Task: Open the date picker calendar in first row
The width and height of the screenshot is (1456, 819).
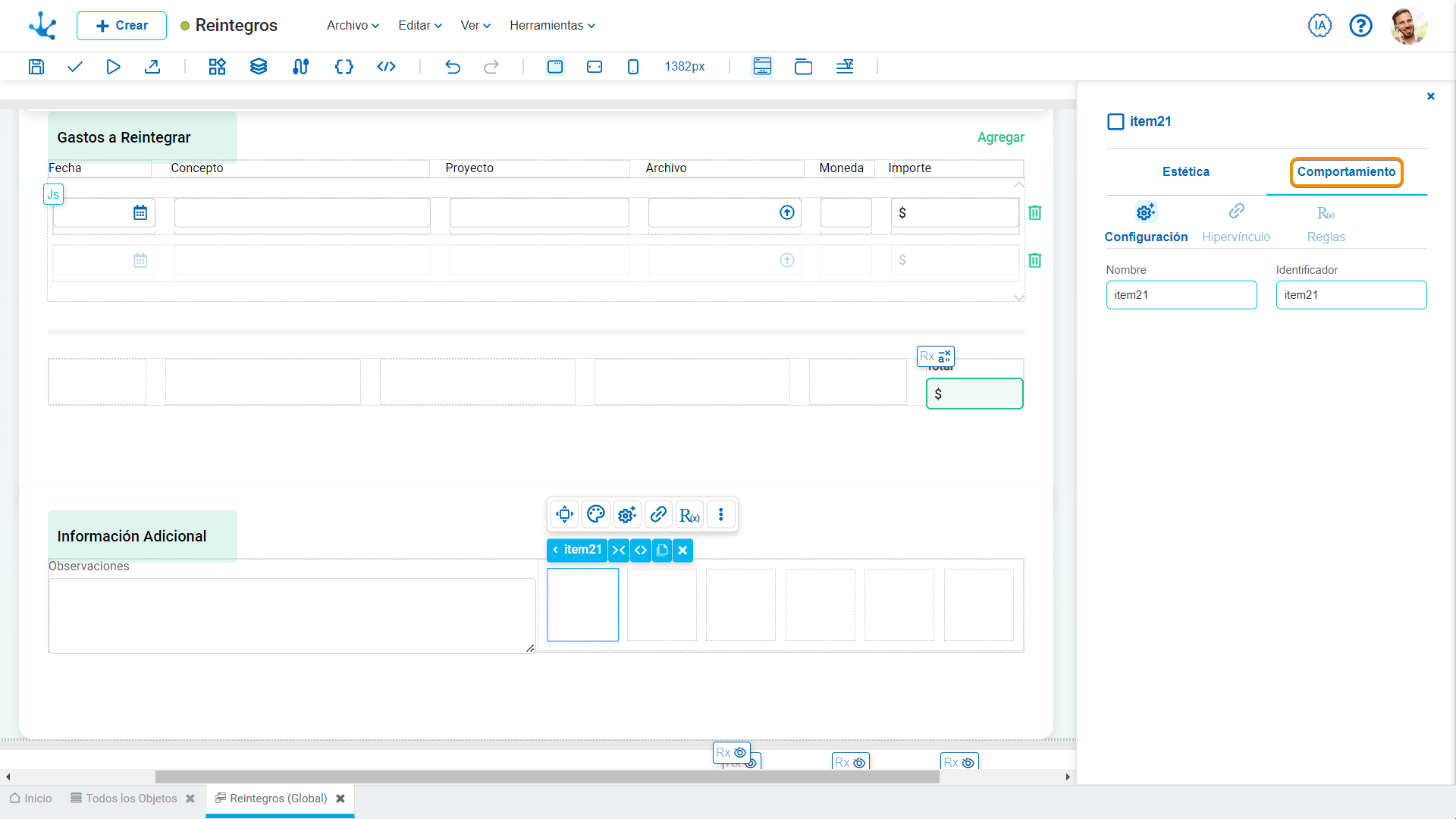Action: click(140, 213)
